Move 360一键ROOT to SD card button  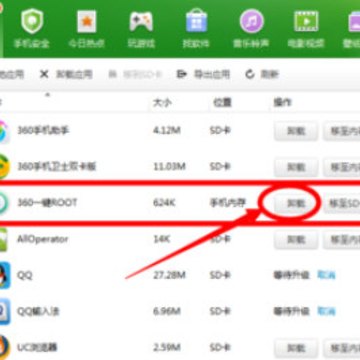(x=342, y=203)
